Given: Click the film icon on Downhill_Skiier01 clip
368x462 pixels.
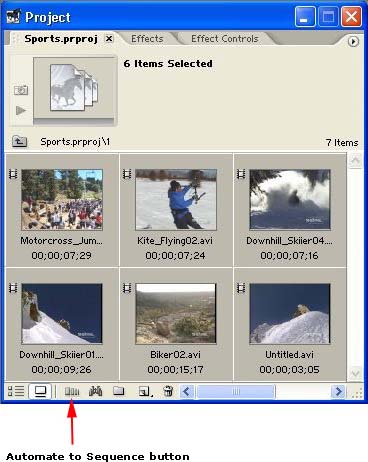Looking at the screenshot, I should click(x=13, y=288).
